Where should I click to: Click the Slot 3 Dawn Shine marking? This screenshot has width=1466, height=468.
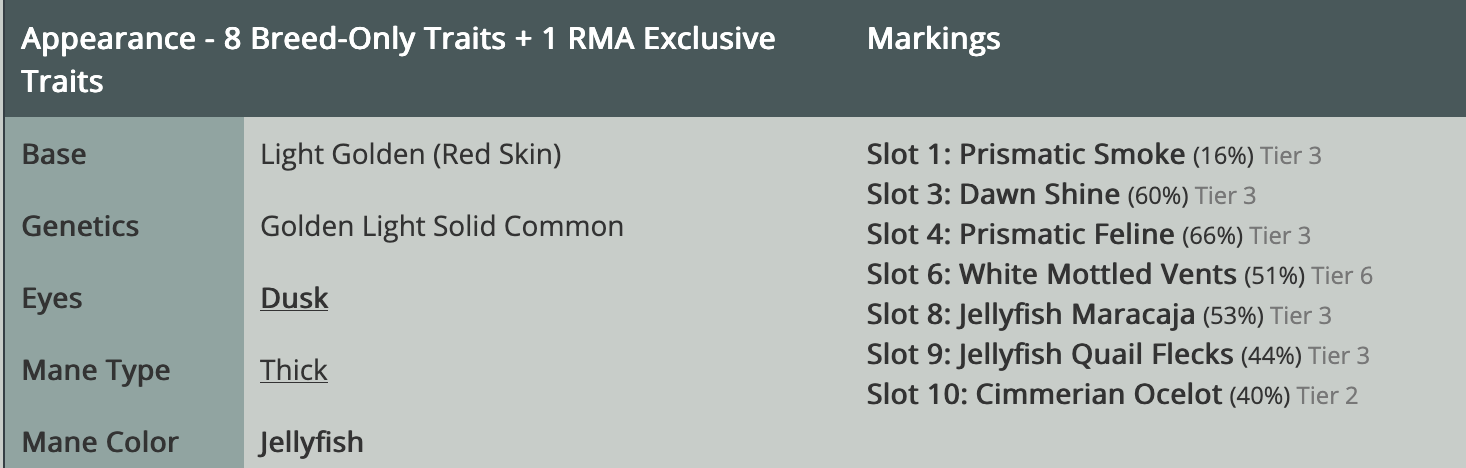(x=993, y=195)
